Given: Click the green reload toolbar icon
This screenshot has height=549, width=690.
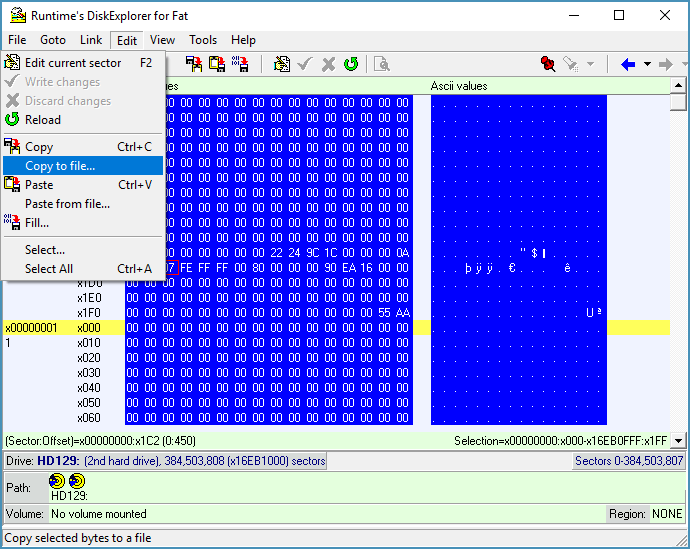Looking at the screenshot, I should [351, 64].
